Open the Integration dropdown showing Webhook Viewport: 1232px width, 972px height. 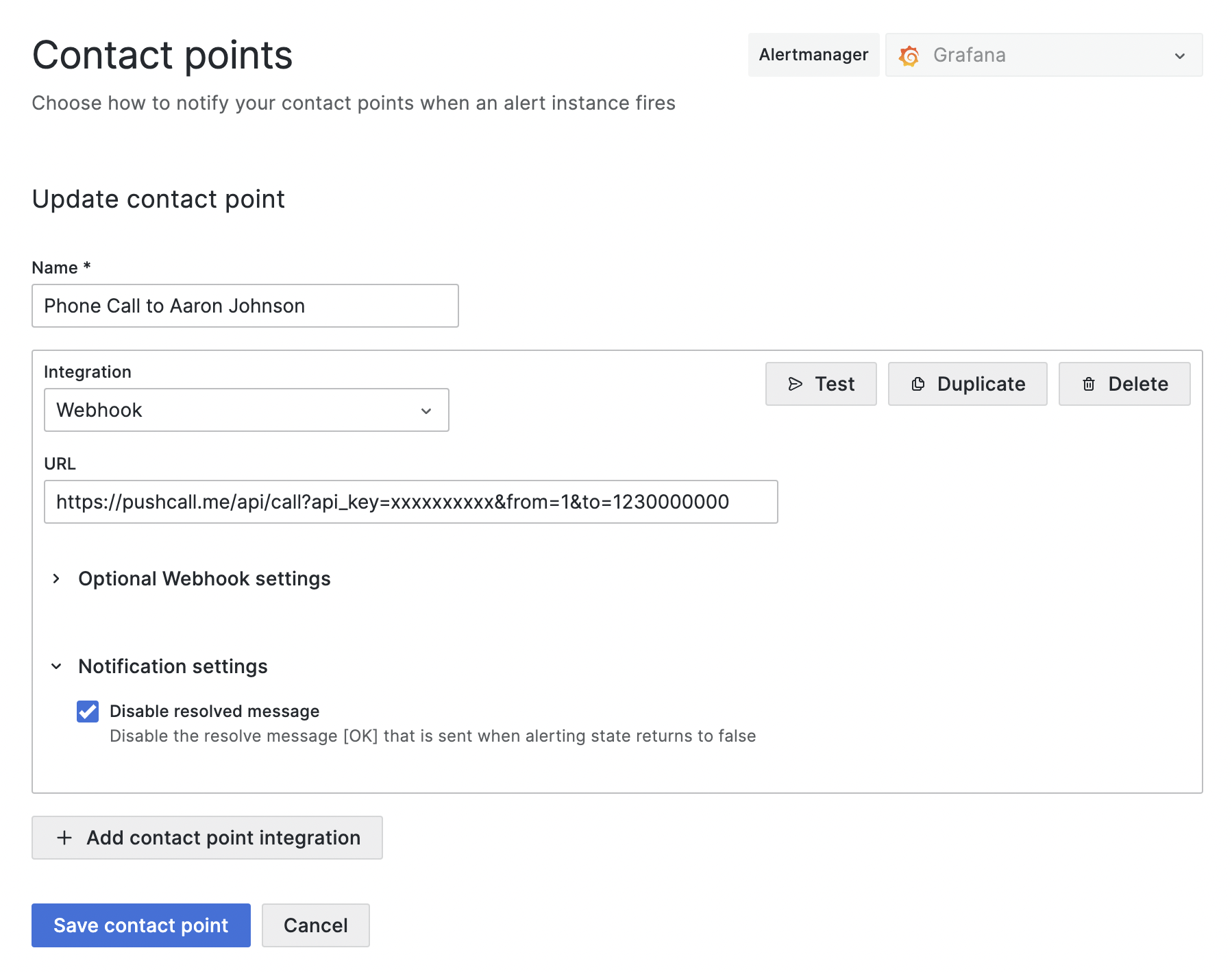click(x=246, y=410)
